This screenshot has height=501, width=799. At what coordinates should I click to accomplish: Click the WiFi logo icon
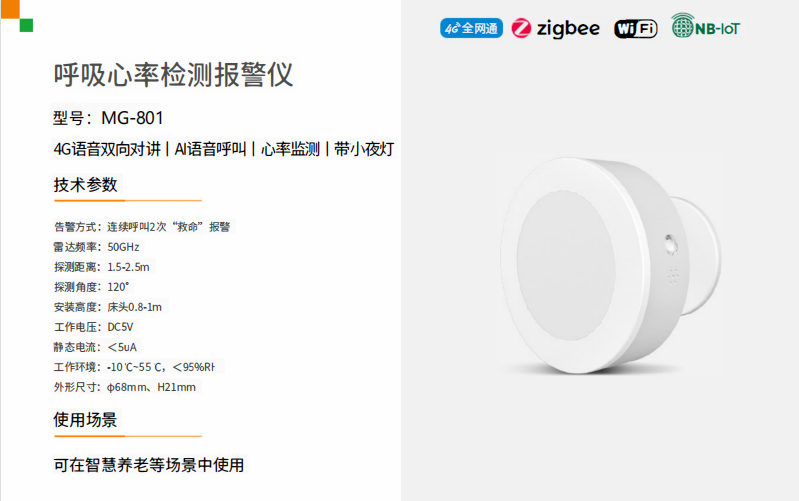(636, 28)
